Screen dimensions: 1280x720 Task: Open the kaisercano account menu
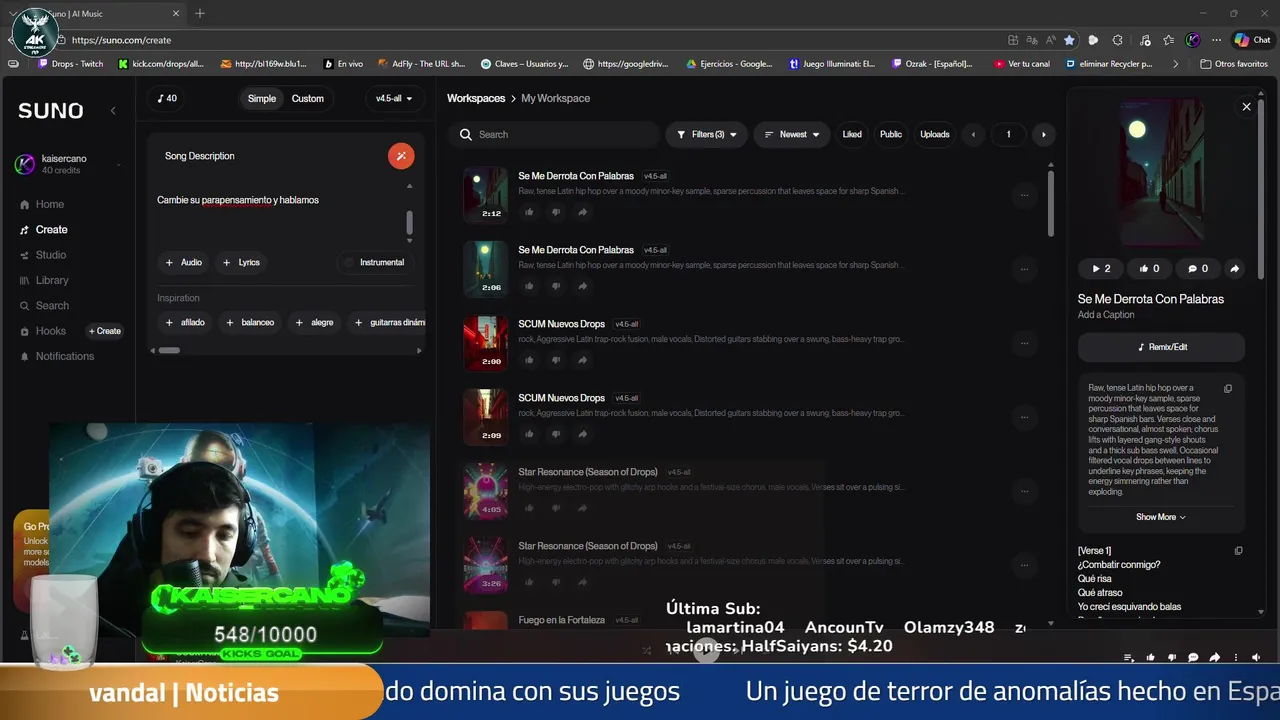[x=68, y=164]
